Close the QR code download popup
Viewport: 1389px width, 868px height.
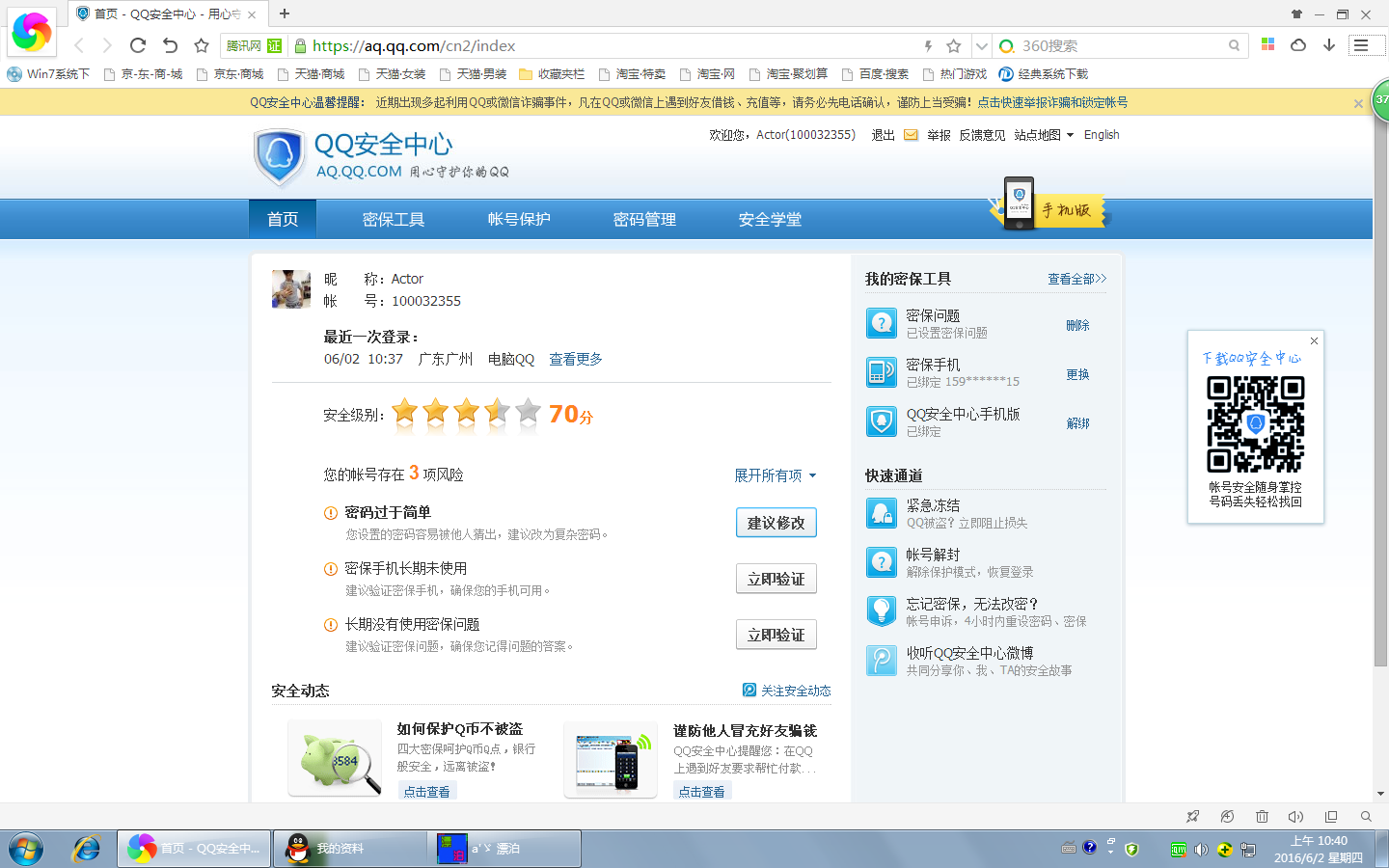(1314, 340)
